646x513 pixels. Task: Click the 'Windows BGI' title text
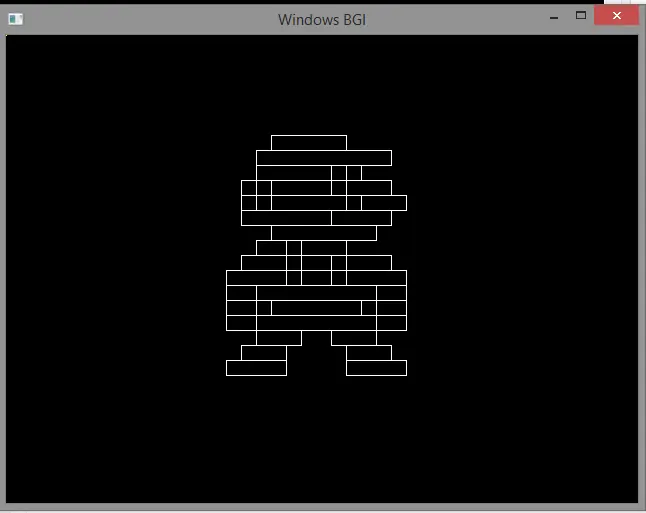[322, 20]
